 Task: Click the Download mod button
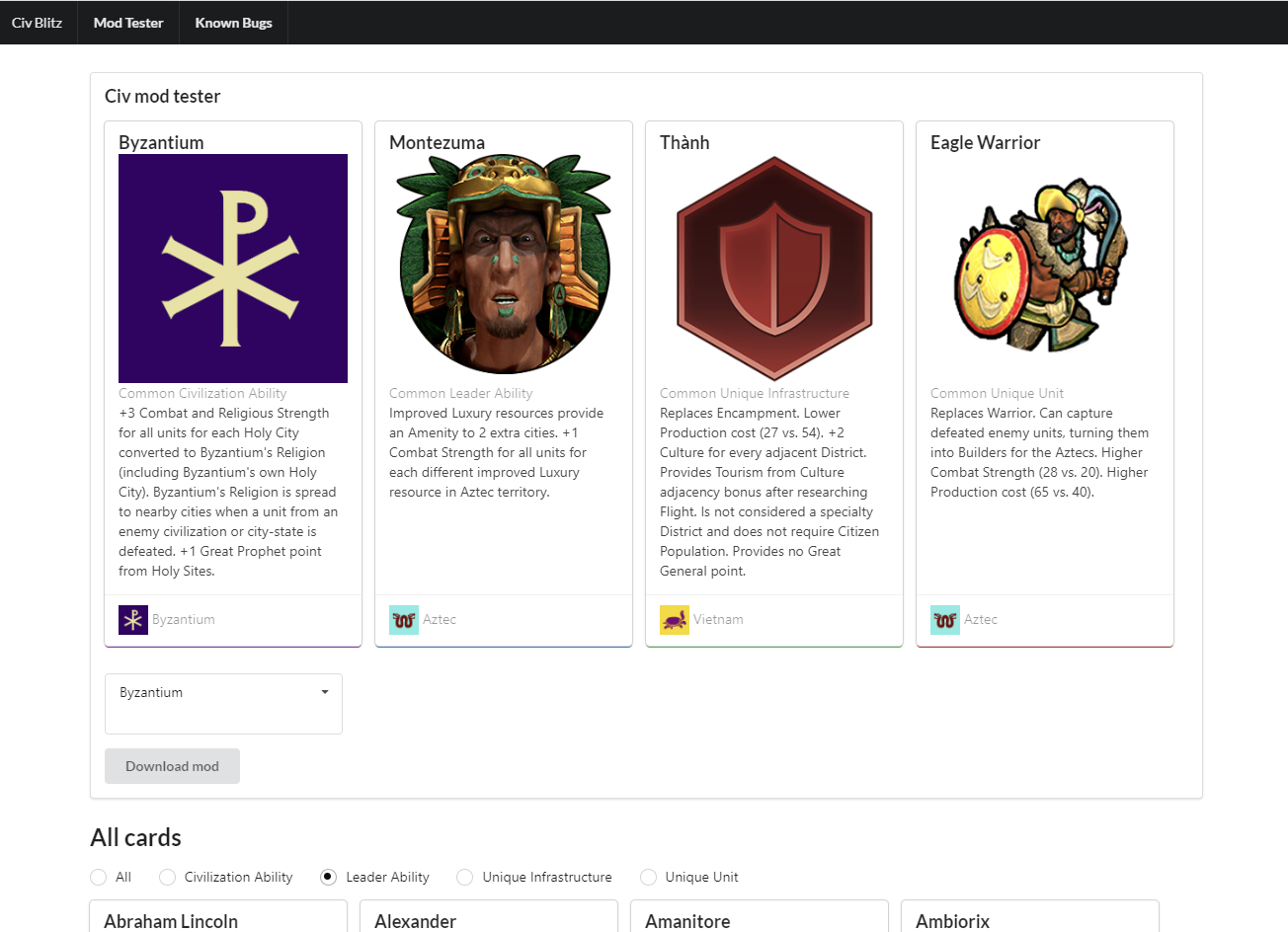coord(172,766)
